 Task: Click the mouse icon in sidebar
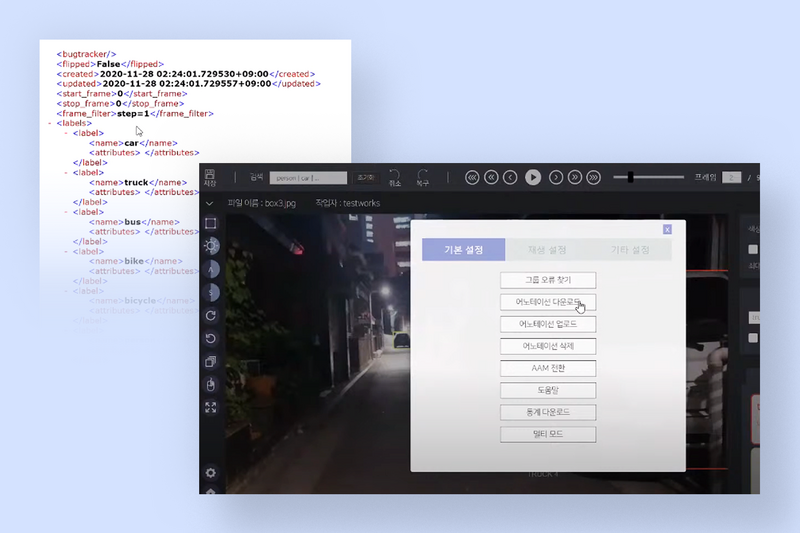tap(211, 384)
